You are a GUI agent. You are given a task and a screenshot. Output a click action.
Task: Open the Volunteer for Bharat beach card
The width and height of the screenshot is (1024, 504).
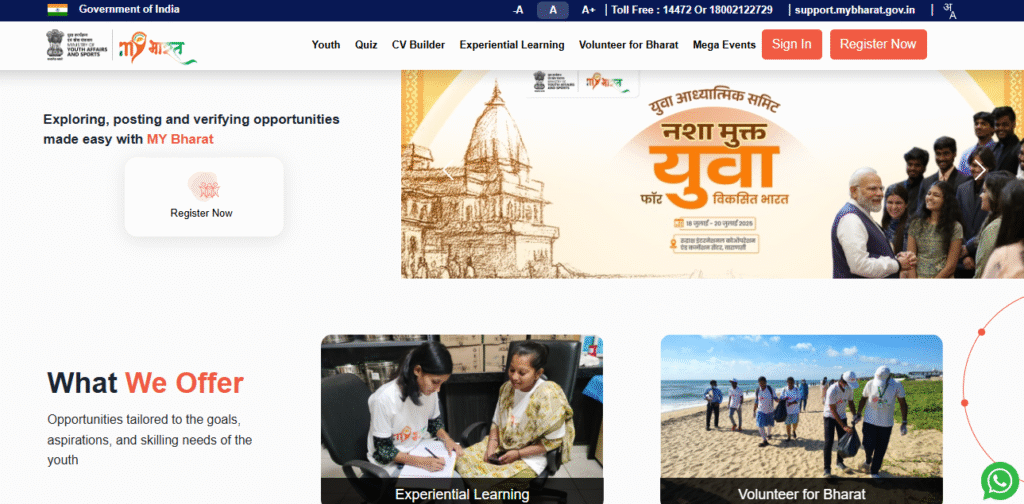(801, 419)
